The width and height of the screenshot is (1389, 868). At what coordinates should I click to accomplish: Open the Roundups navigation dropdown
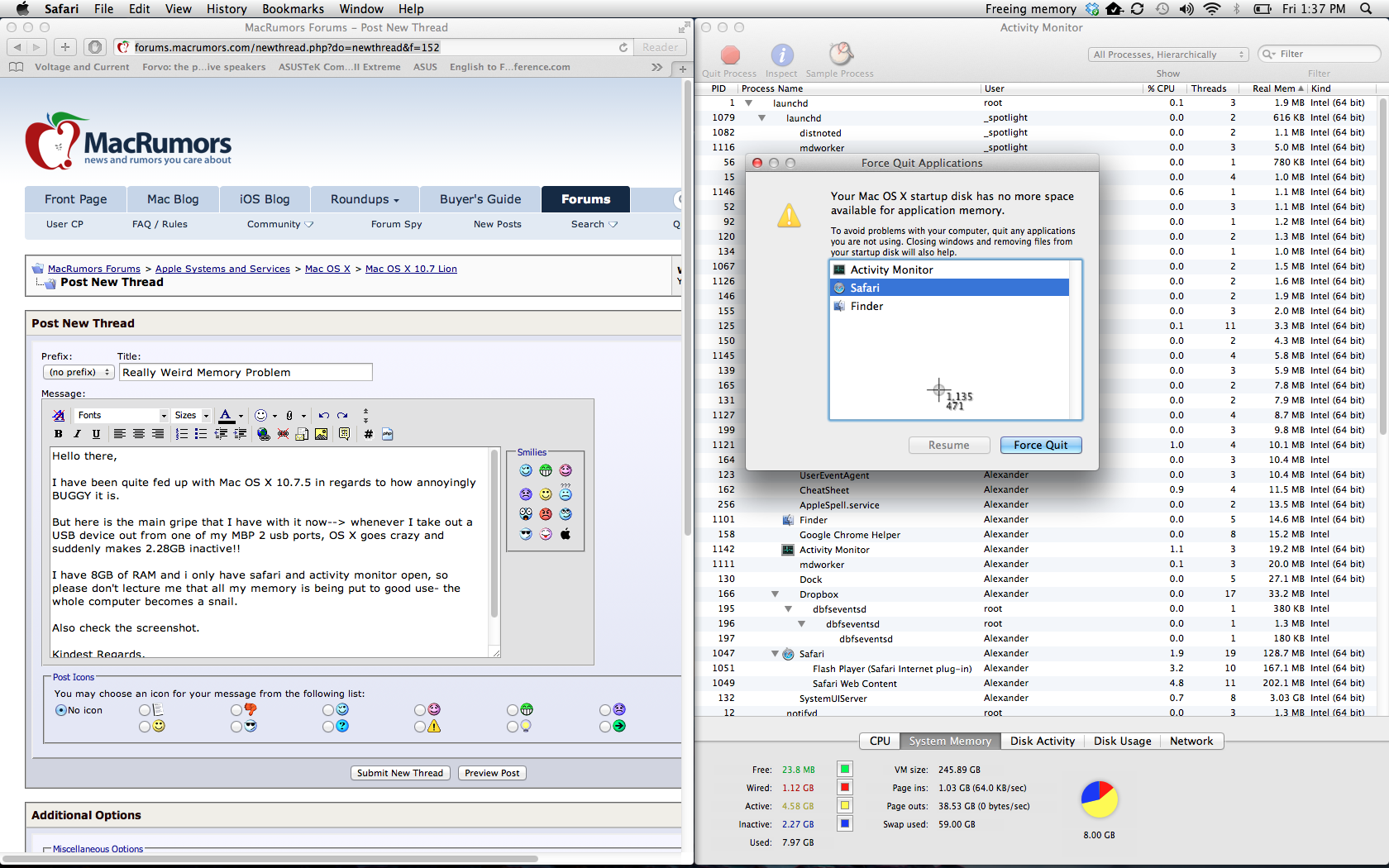tap(365, 199)
